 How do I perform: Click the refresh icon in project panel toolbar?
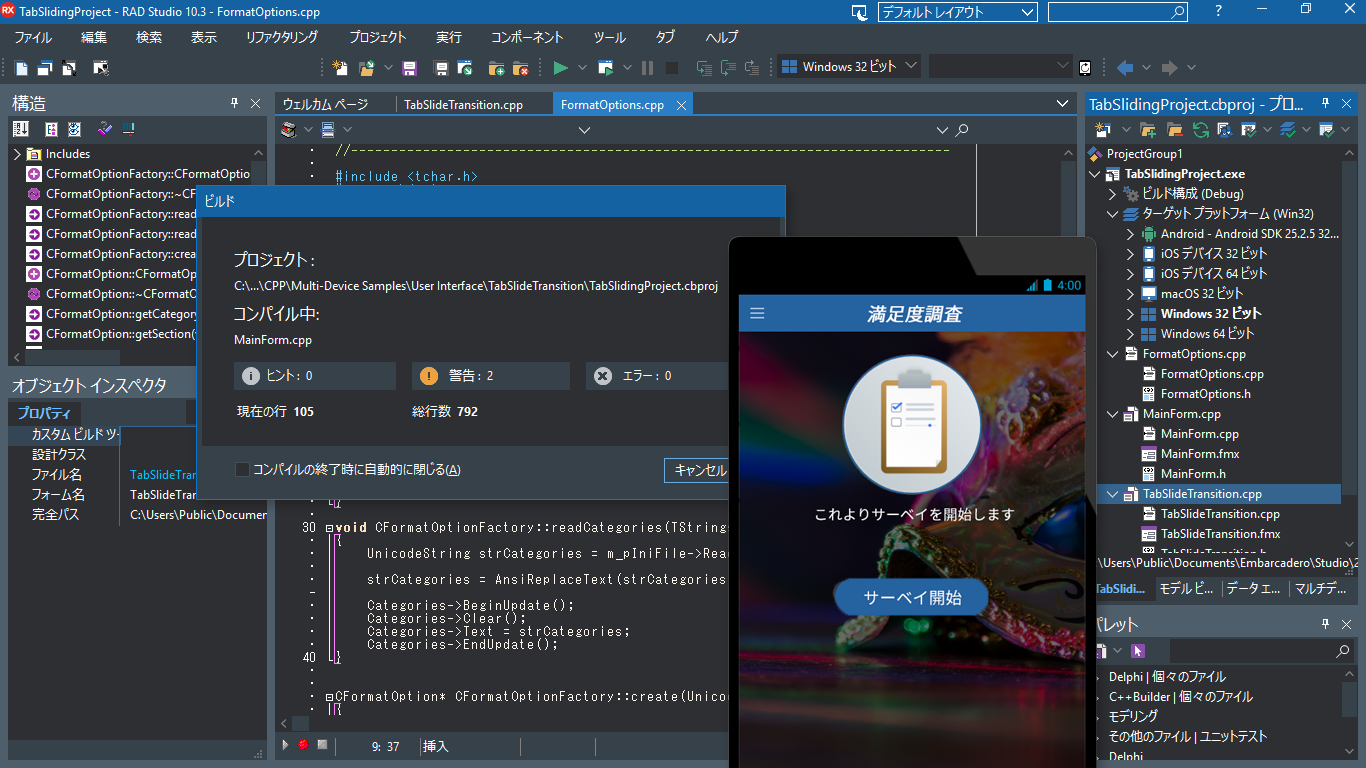coord(1201,130)
